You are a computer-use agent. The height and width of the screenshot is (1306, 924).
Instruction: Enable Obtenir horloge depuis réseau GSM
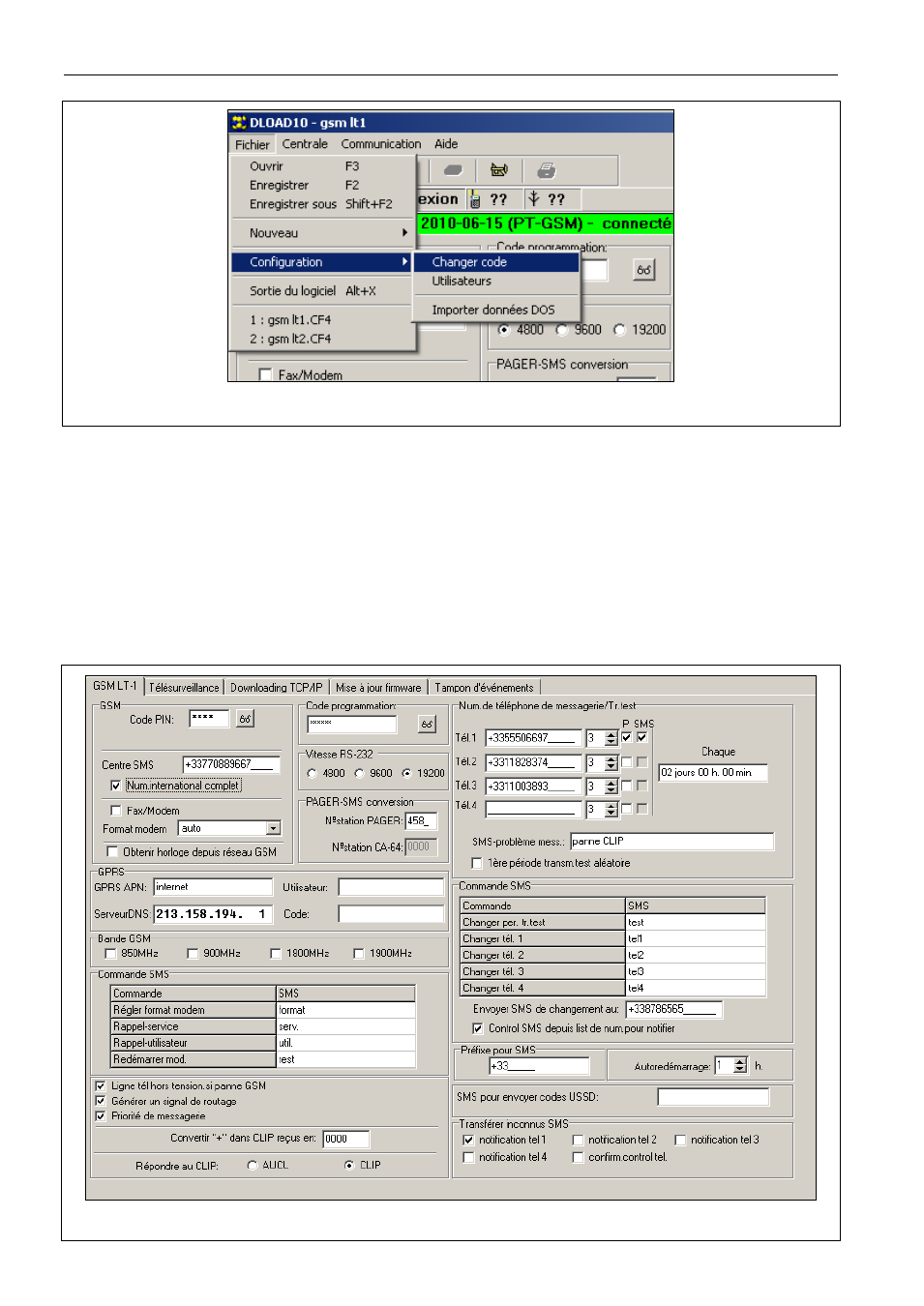click(112, 852)
